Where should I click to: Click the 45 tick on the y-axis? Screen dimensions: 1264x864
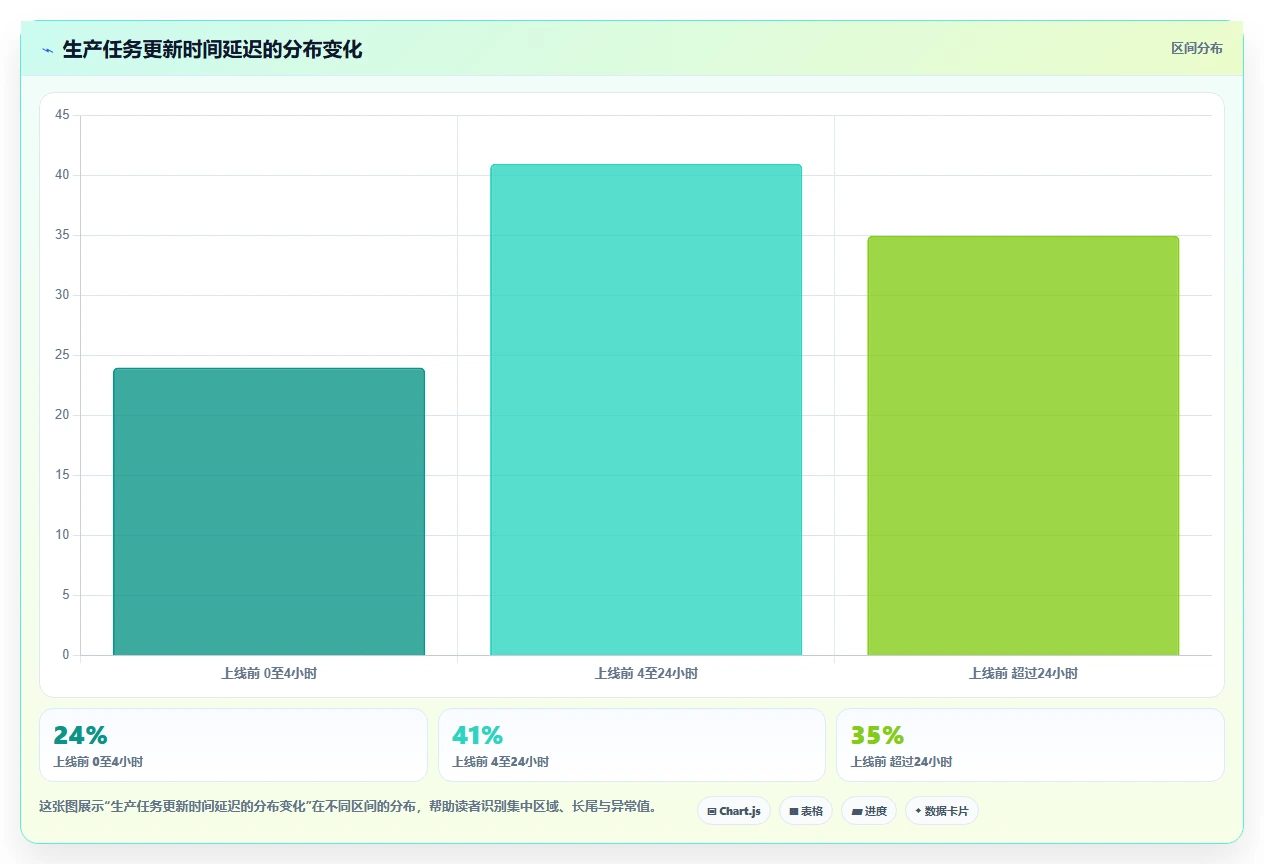point(62,115)
